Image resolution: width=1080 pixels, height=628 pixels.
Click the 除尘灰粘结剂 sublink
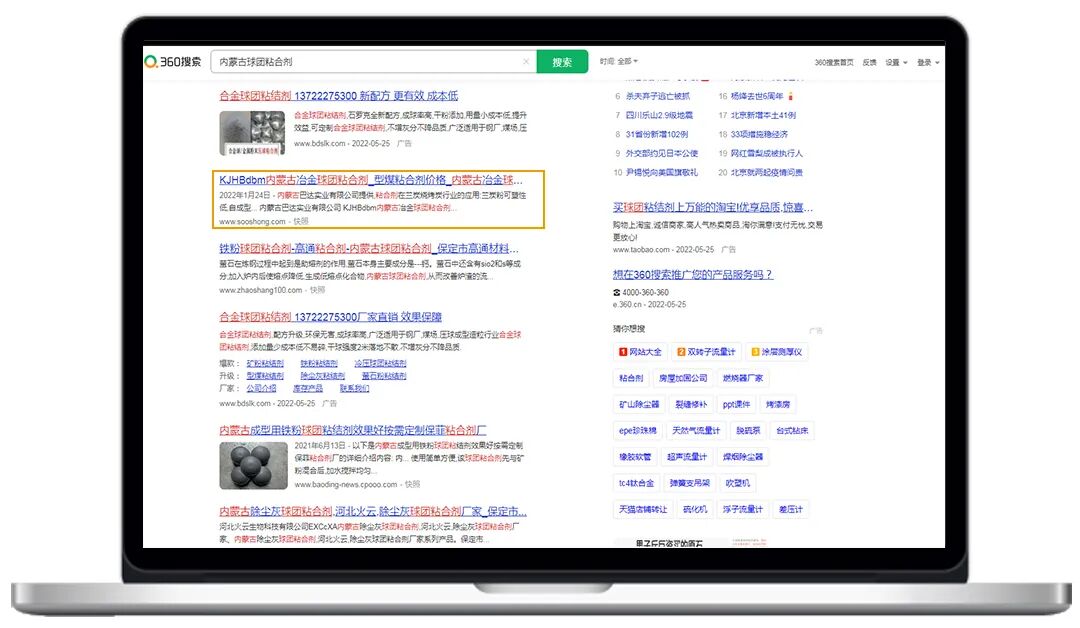point(322,375)
